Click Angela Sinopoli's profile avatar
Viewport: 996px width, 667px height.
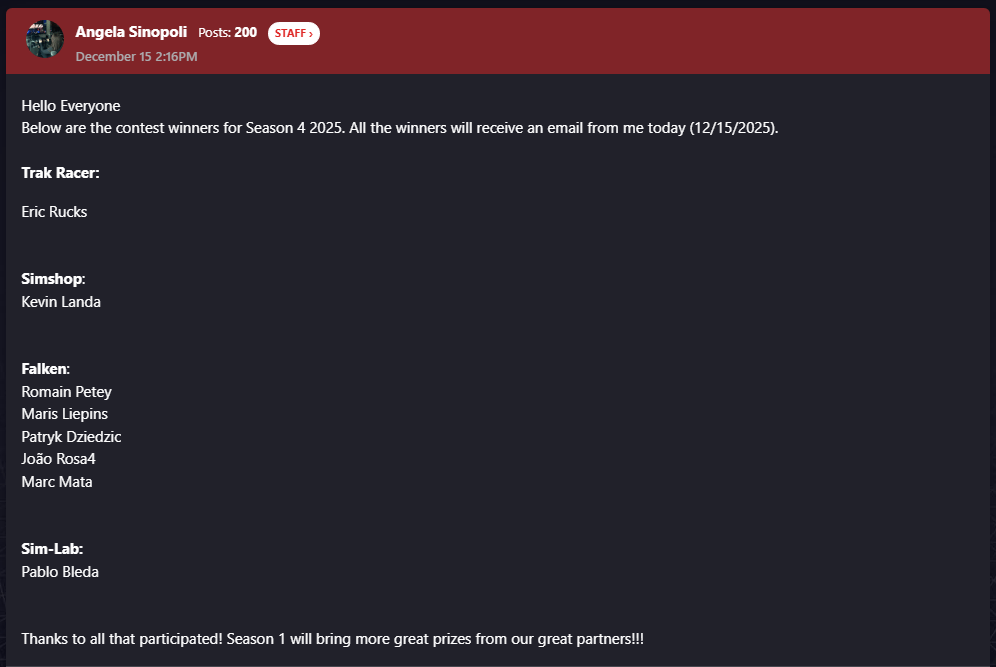(45, 39)
